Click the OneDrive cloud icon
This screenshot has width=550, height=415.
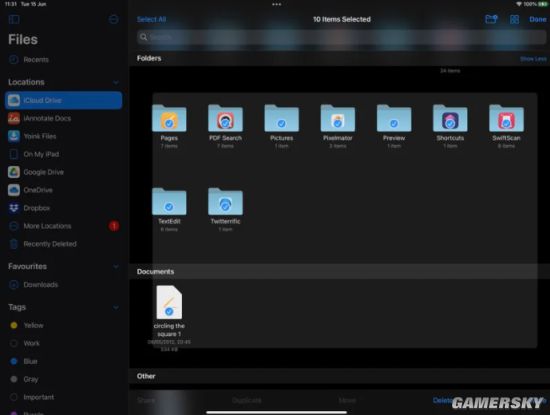pyautogui.click(x=14, y=190)
